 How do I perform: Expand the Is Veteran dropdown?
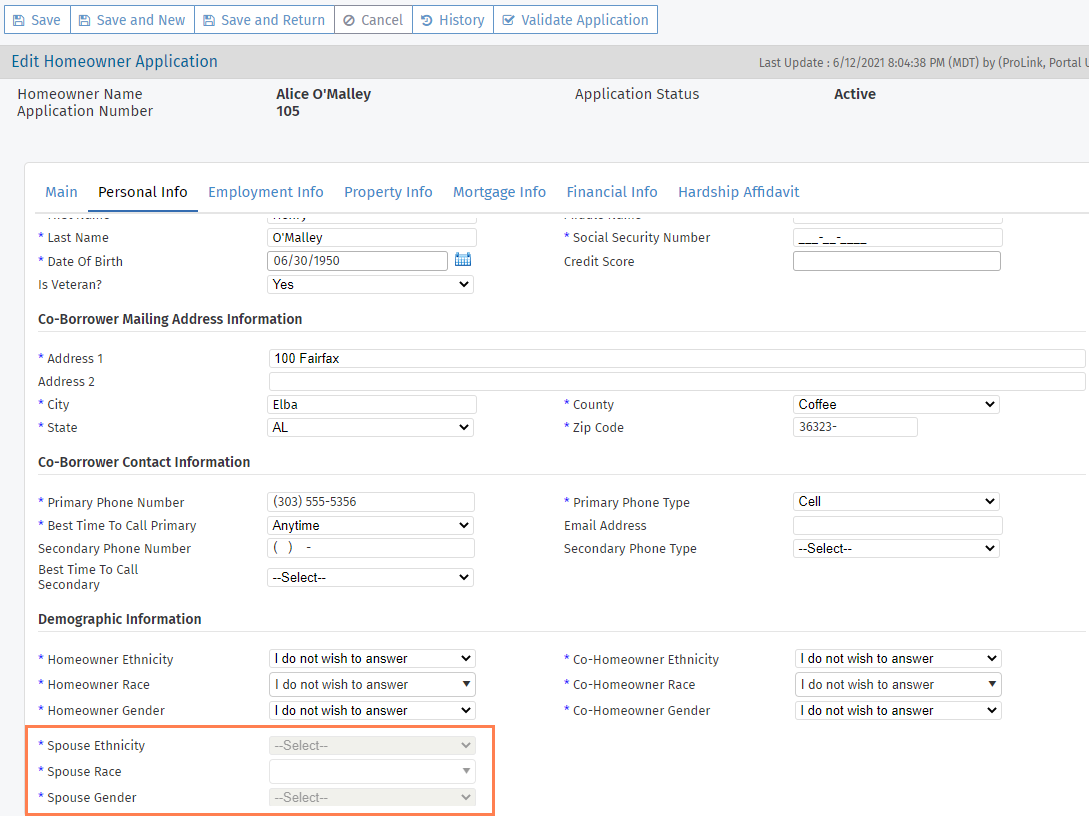[x=371, y=284]
